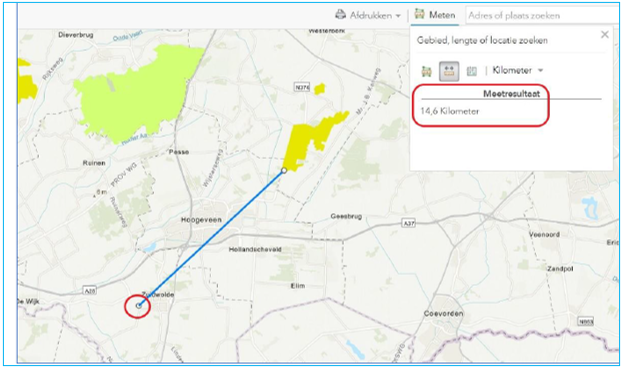Image resolution: width=623 pixels, height=369 pixels.
Task: Expand the Afdrukken dropdown arrow
Action: [x=398, y=16]
